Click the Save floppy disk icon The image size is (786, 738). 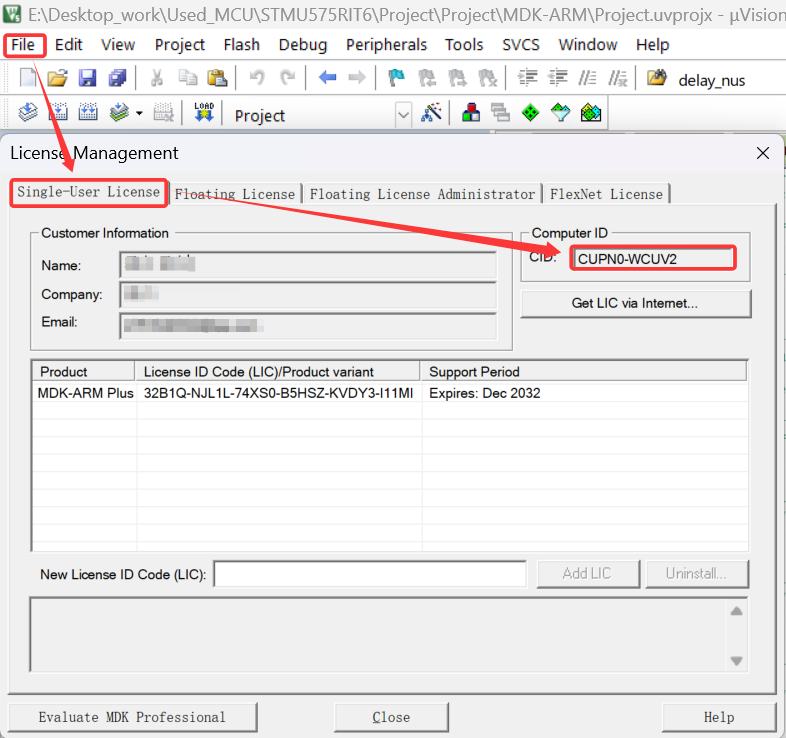click(x=87, y=78)
